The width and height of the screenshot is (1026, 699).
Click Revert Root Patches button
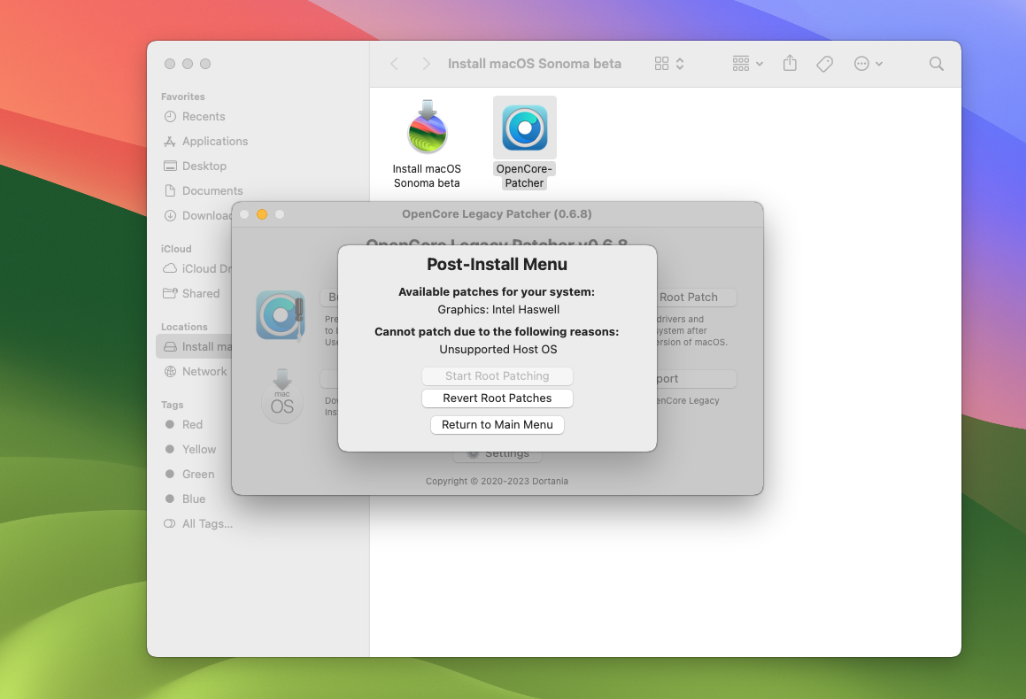click(x=497, y=399)
